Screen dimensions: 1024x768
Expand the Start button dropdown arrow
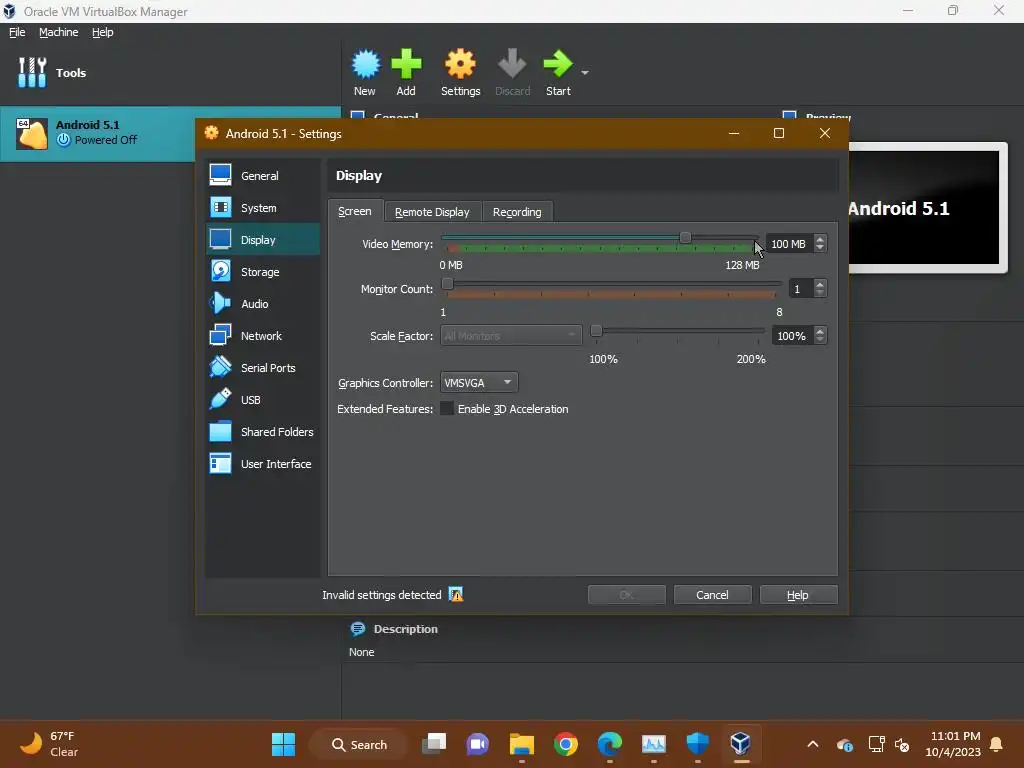(x=585, y=72)
